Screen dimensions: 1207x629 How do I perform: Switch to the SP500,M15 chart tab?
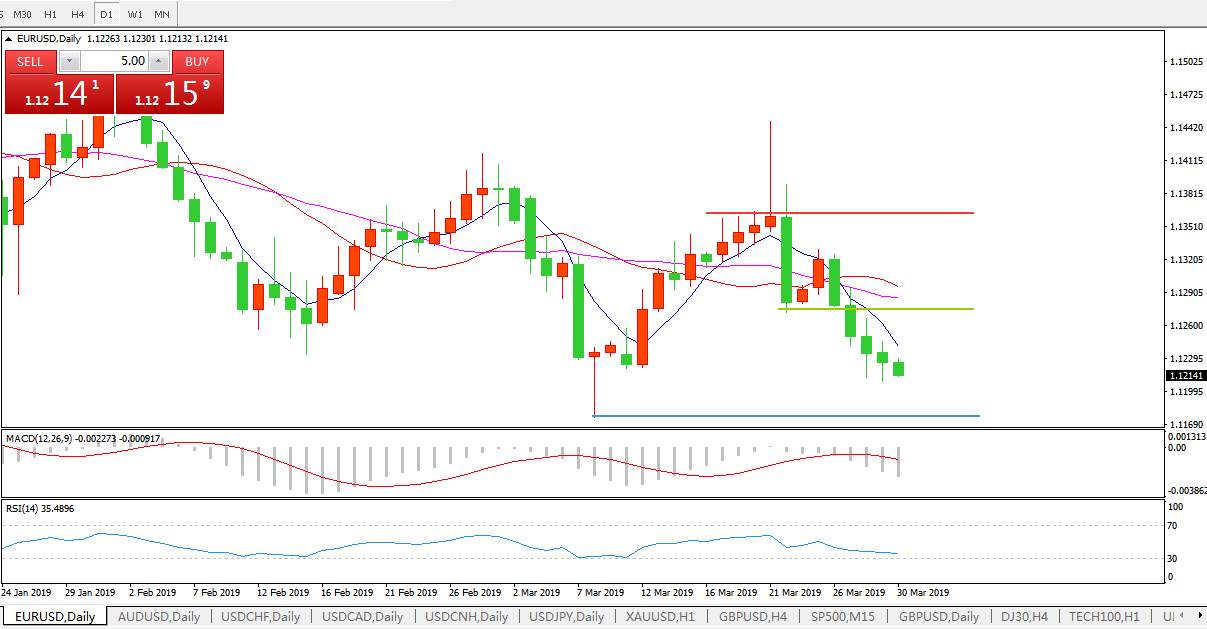pos(843,617)
